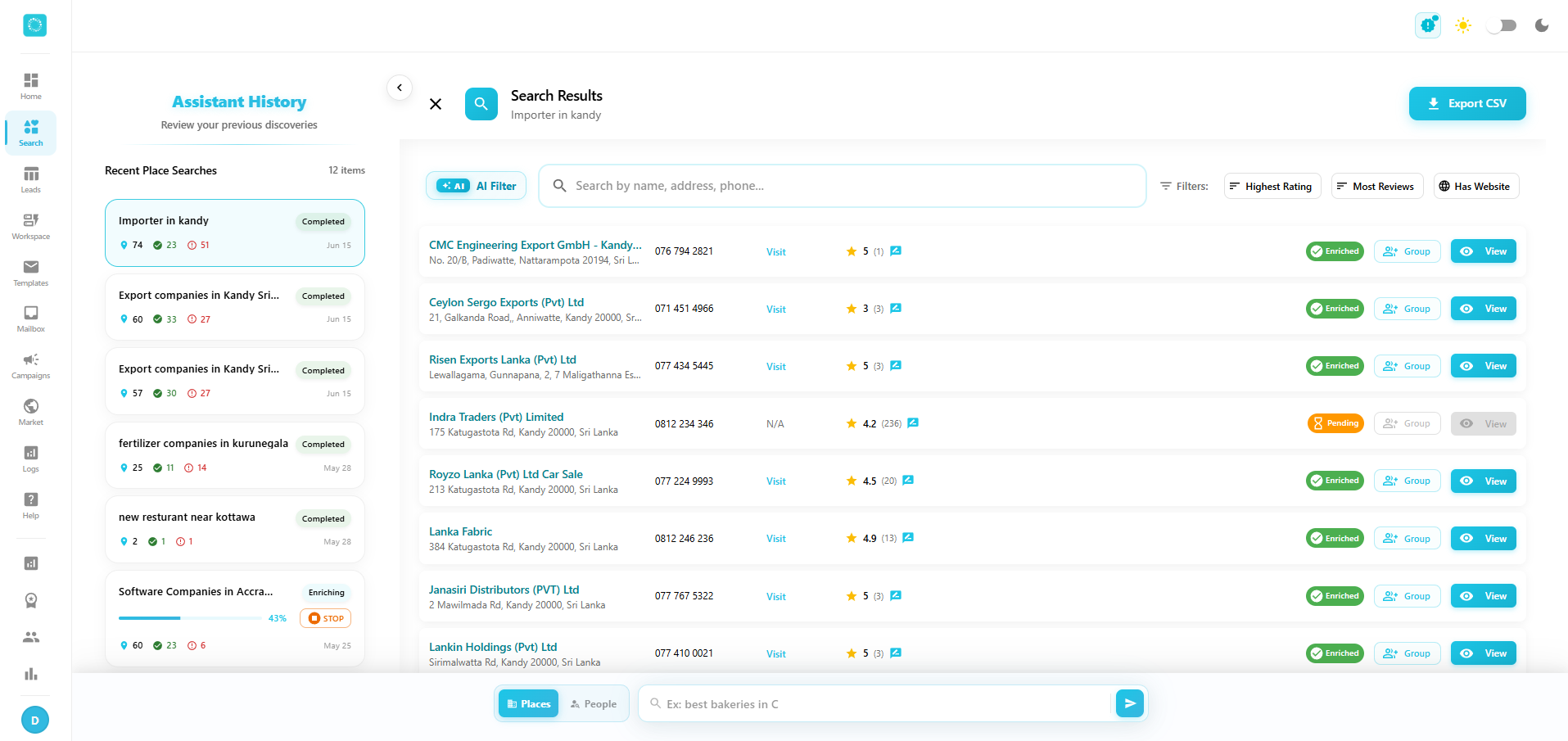Visit Lankin Holdings website
This screenshot has width=1568, height=741.
[775, 653]
